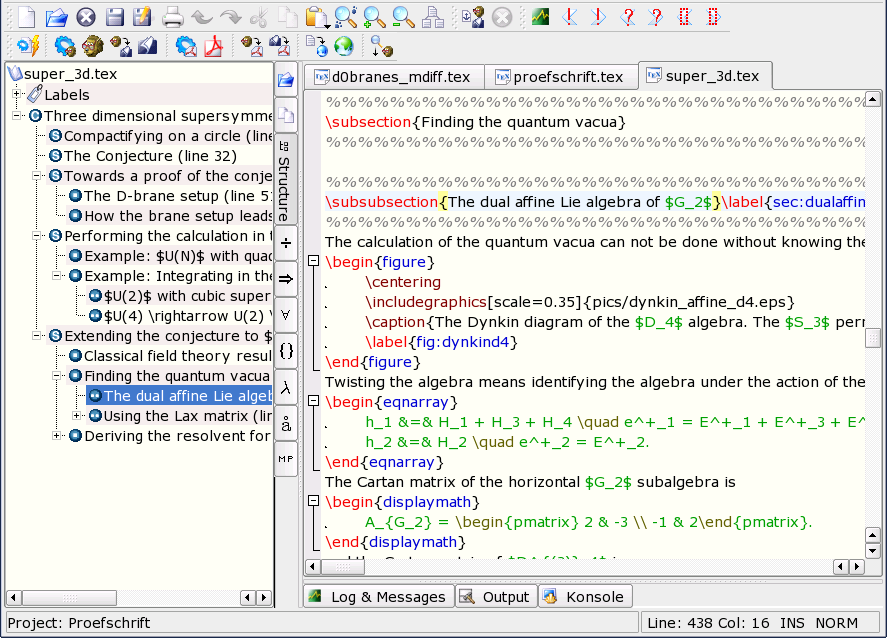Select 'The Conjecture (line 32)' in structure tree
The height and width of the screenshot is (638, 887).
point(150,156)
